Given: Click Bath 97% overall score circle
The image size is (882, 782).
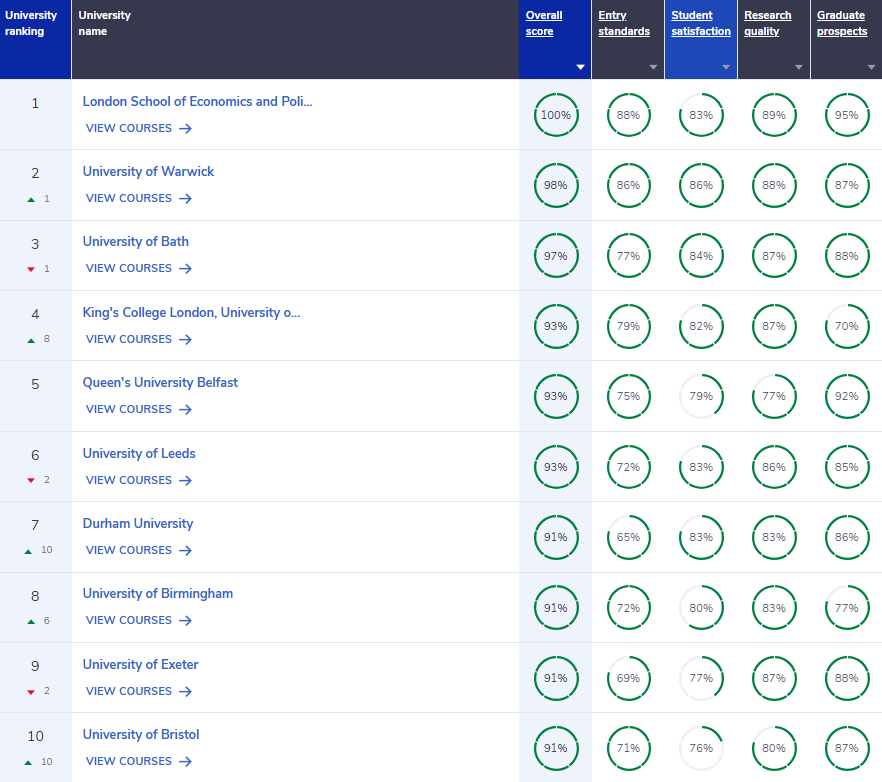Looking at the screenshot, I should coord(556,256).
